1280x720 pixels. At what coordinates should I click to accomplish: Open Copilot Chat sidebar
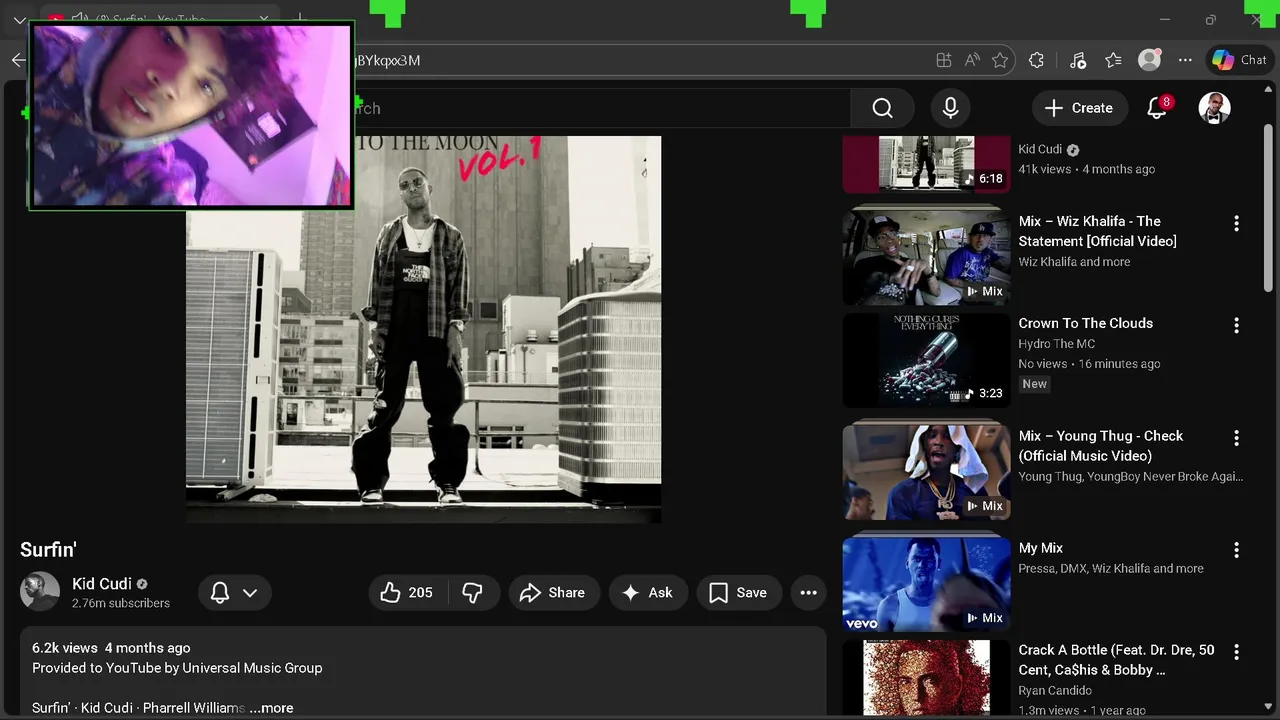pos(1240,60)
